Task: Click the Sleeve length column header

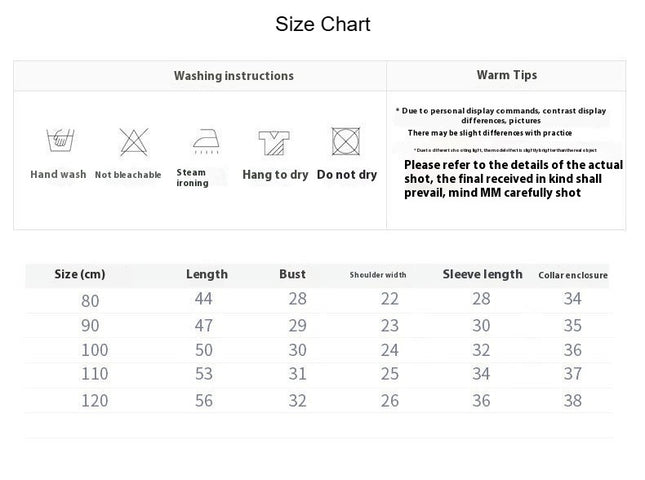Action: click(483, 274)
